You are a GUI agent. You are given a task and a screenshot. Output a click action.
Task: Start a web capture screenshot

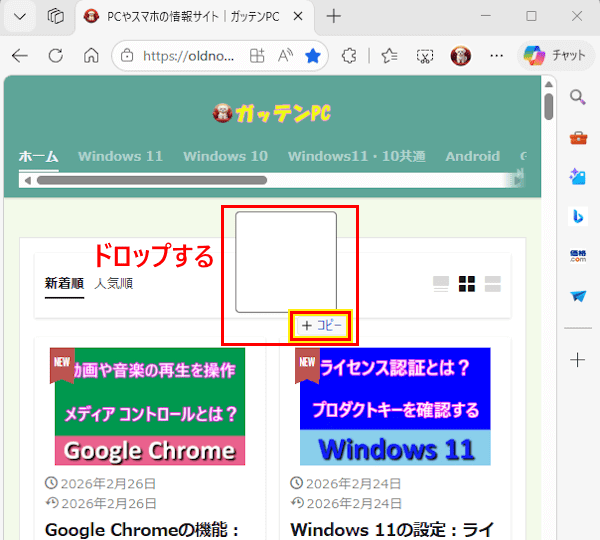point(425,56)
